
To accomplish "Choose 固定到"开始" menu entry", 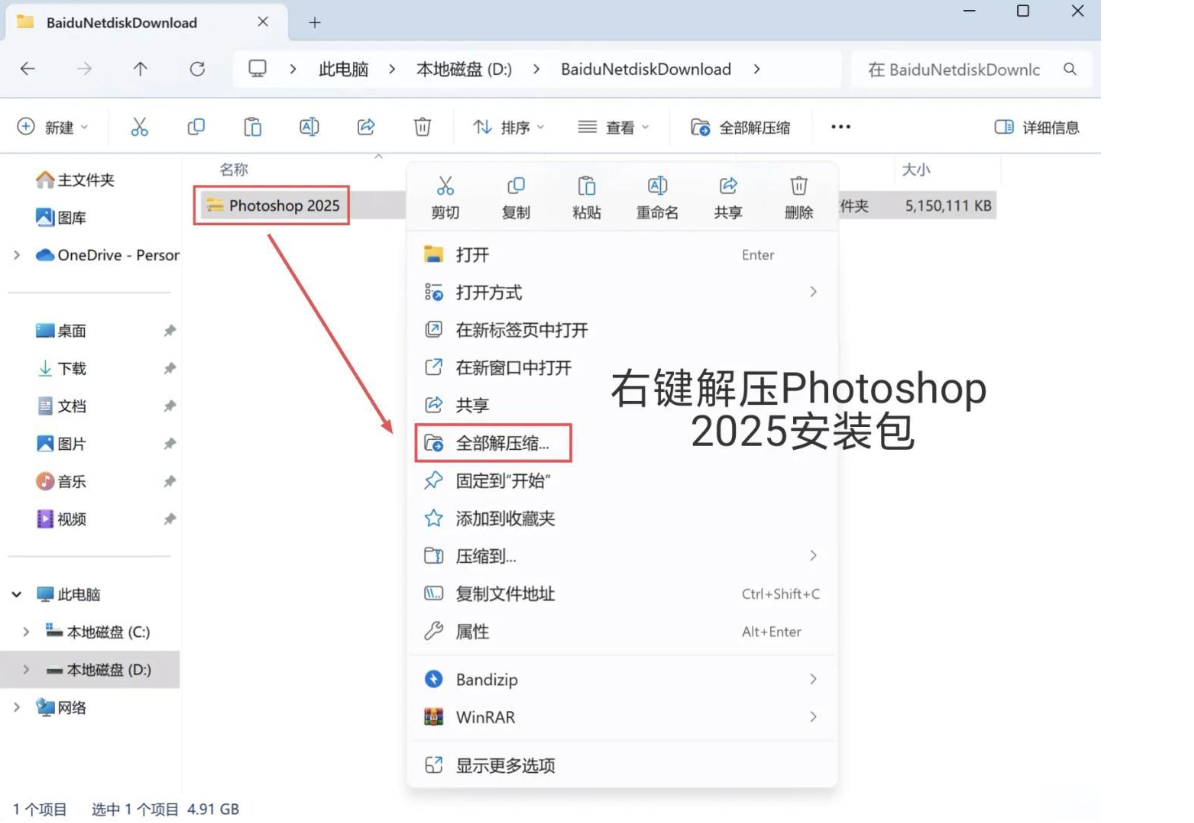I will (622, 481).
